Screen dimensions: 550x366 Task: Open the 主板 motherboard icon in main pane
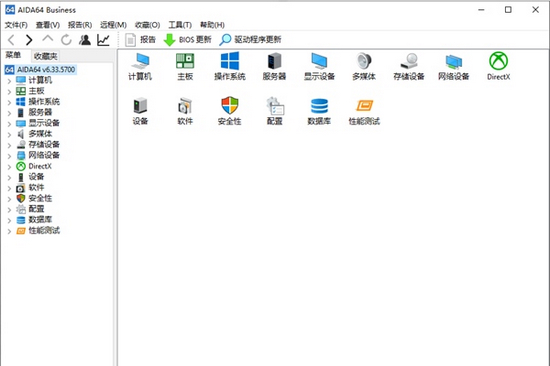click(x=185, y=66)
